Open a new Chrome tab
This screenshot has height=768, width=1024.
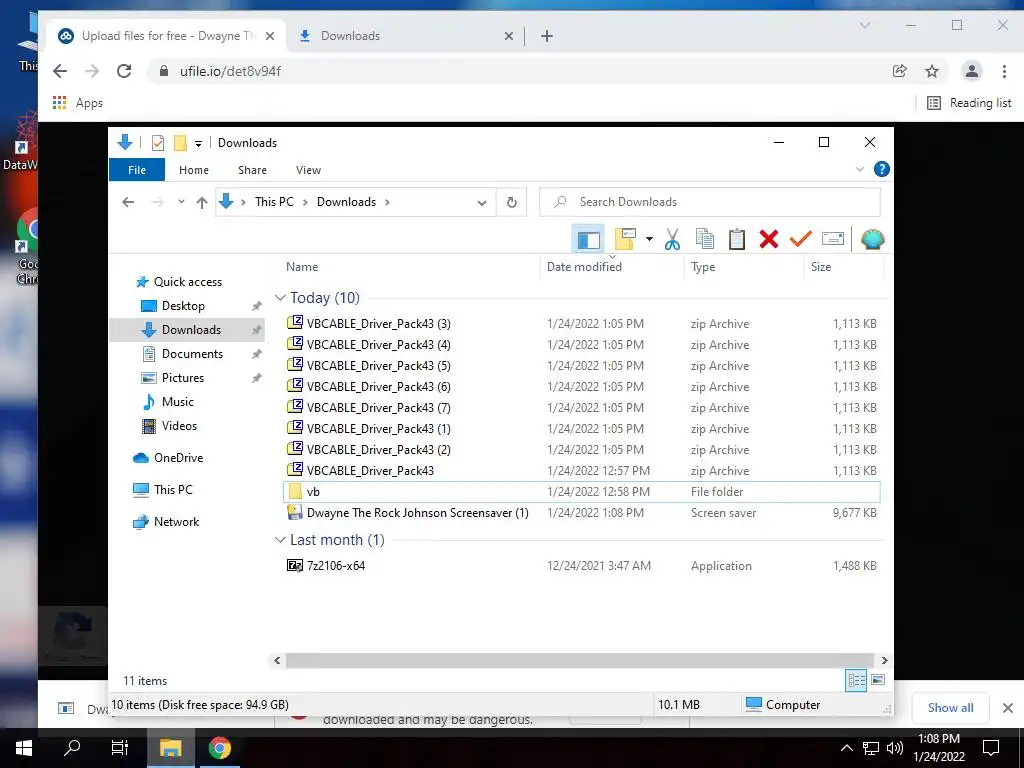pyautogui.click(x=547, y=36)
